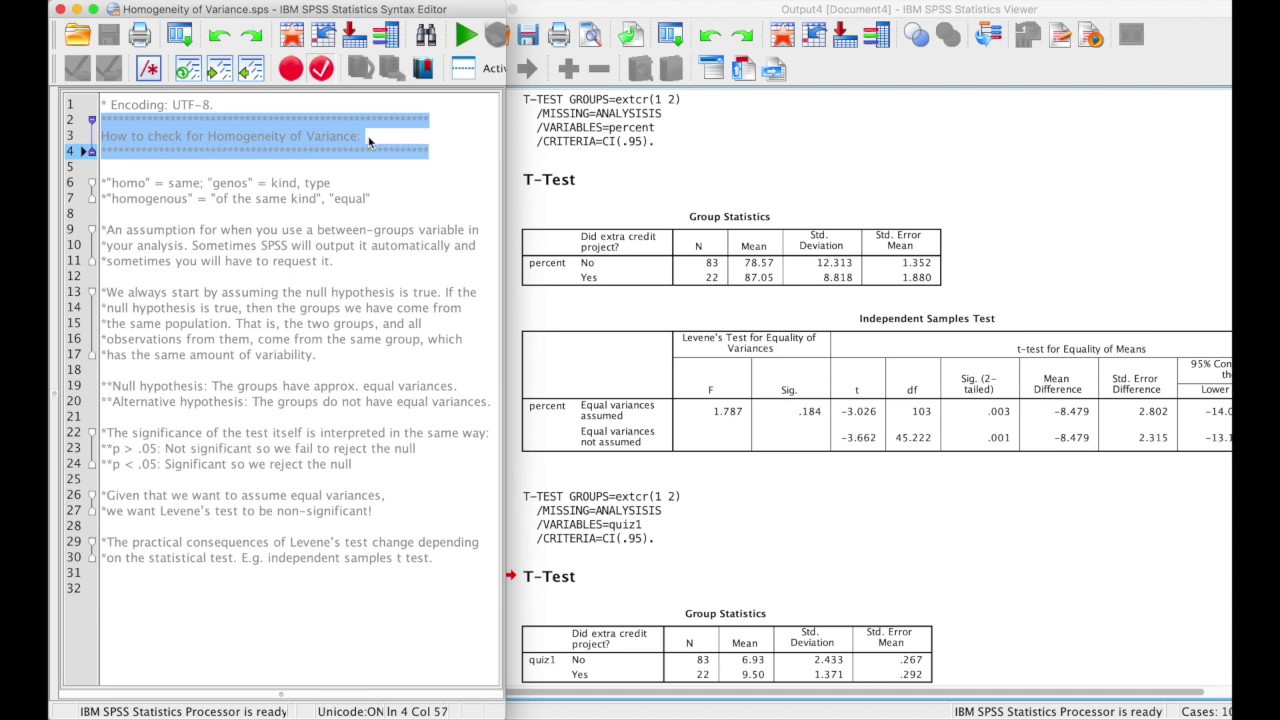Print the syntax from Syntax Editor toolbar
The height and width of the screenshot is (720, 1280).
[140, 36]
